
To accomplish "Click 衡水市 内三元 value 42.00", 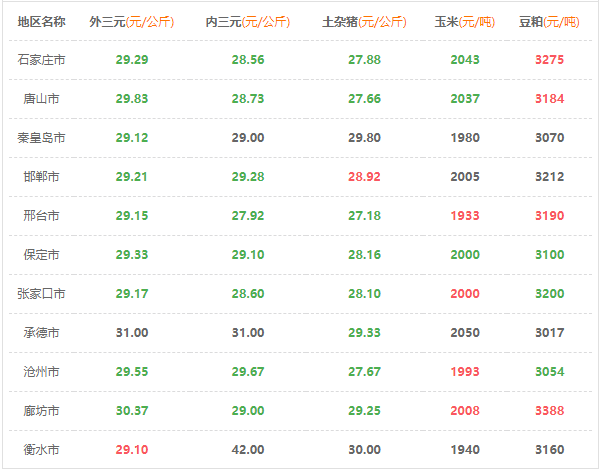I will (x=248, y=449).
